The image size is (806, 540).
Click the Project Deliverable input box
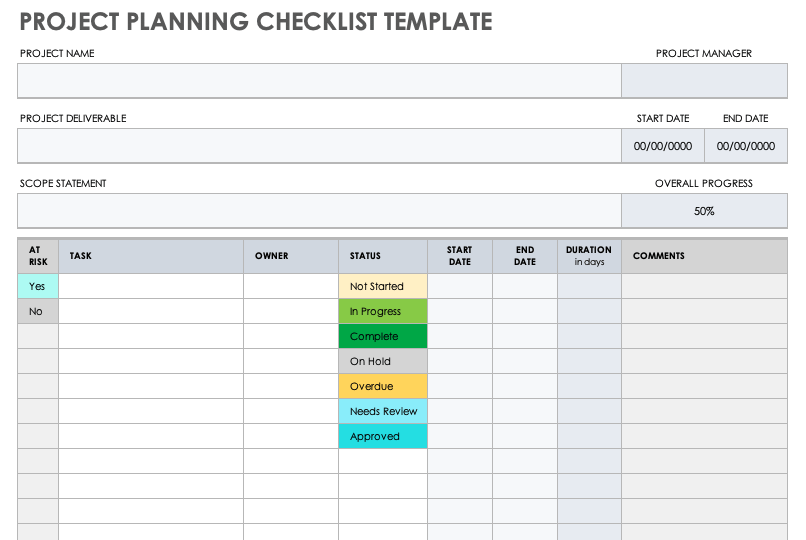click(x=319, y=146)
